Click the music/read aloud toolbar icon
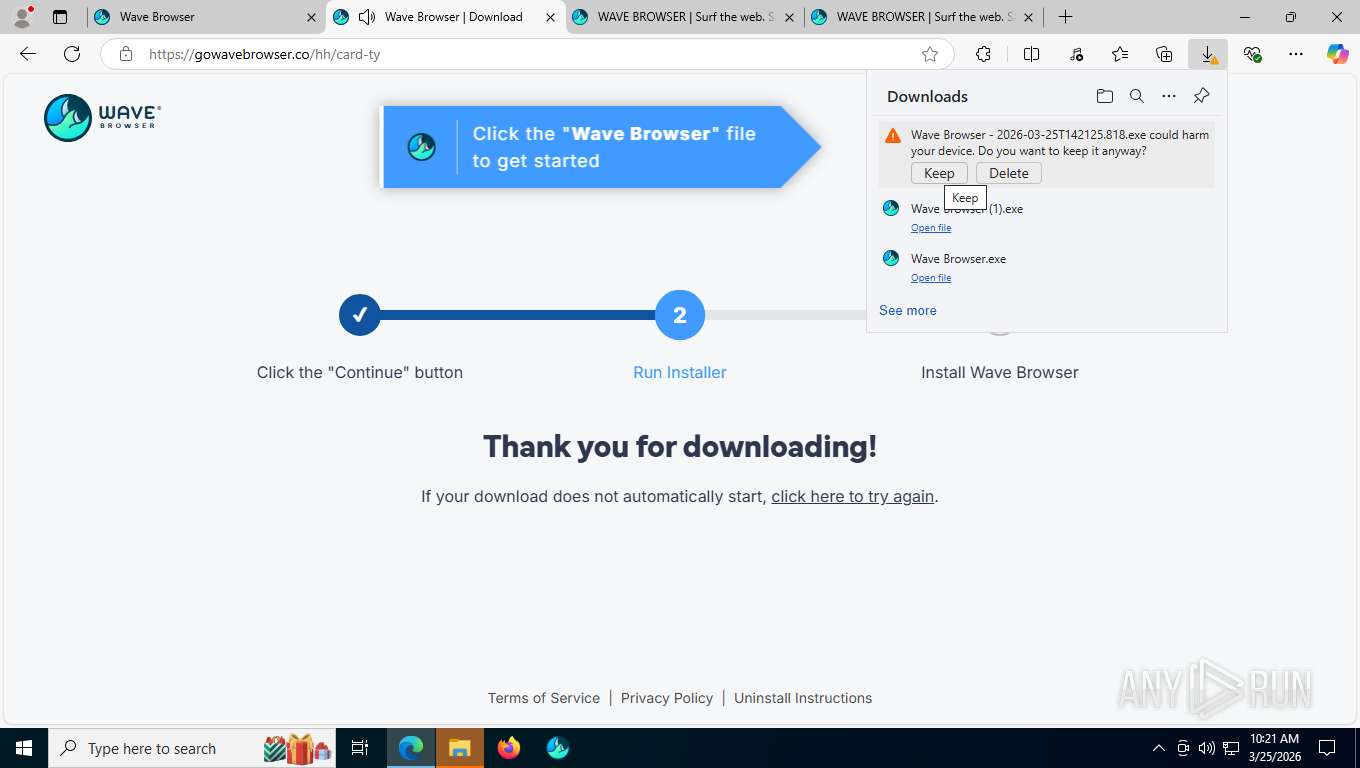This screenshot has width=1360, height=768. click(x=1076, y=54)
